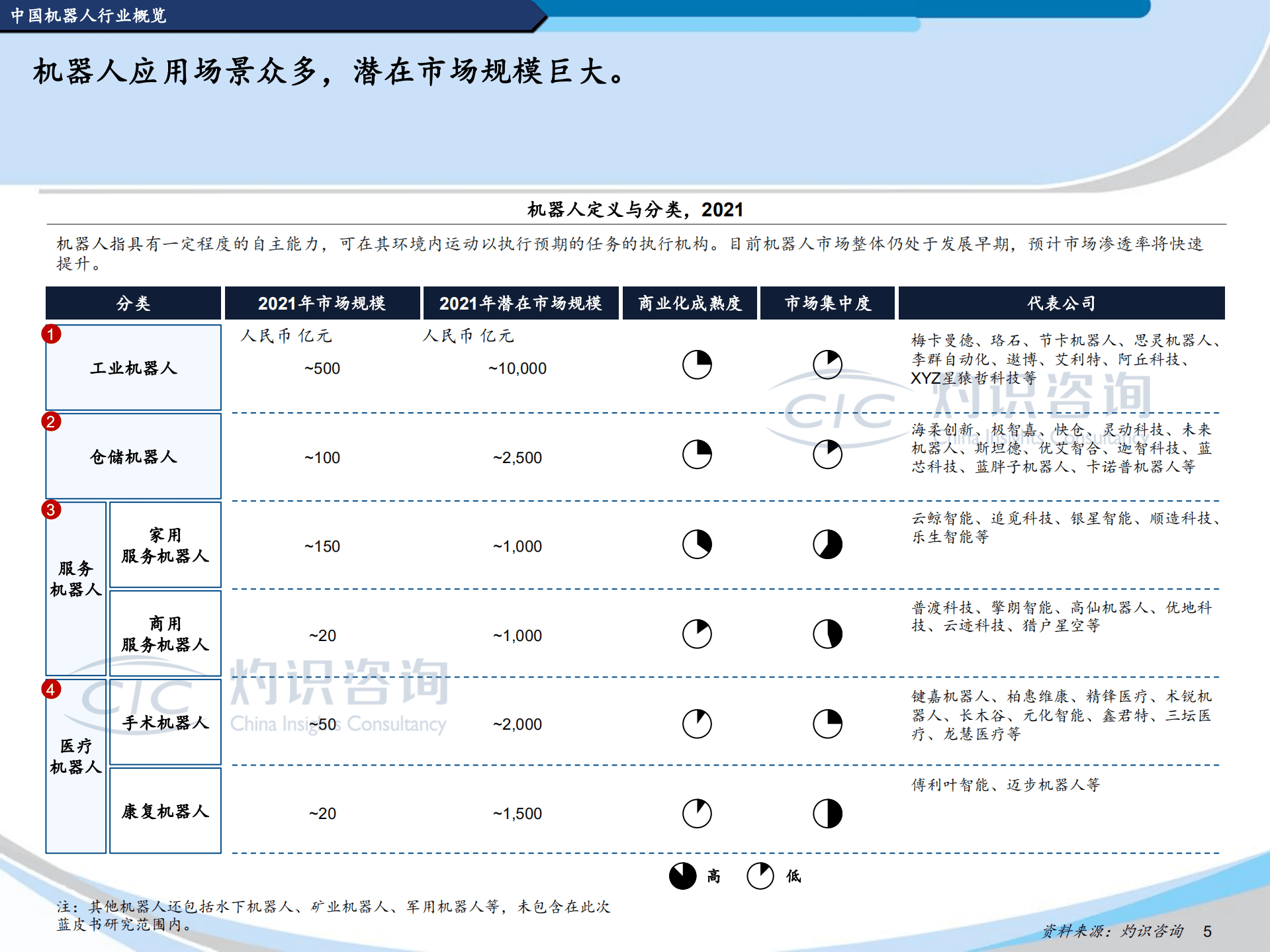Toggle the 商业化成熟度 pie for 手术机器人

(696, 724)
